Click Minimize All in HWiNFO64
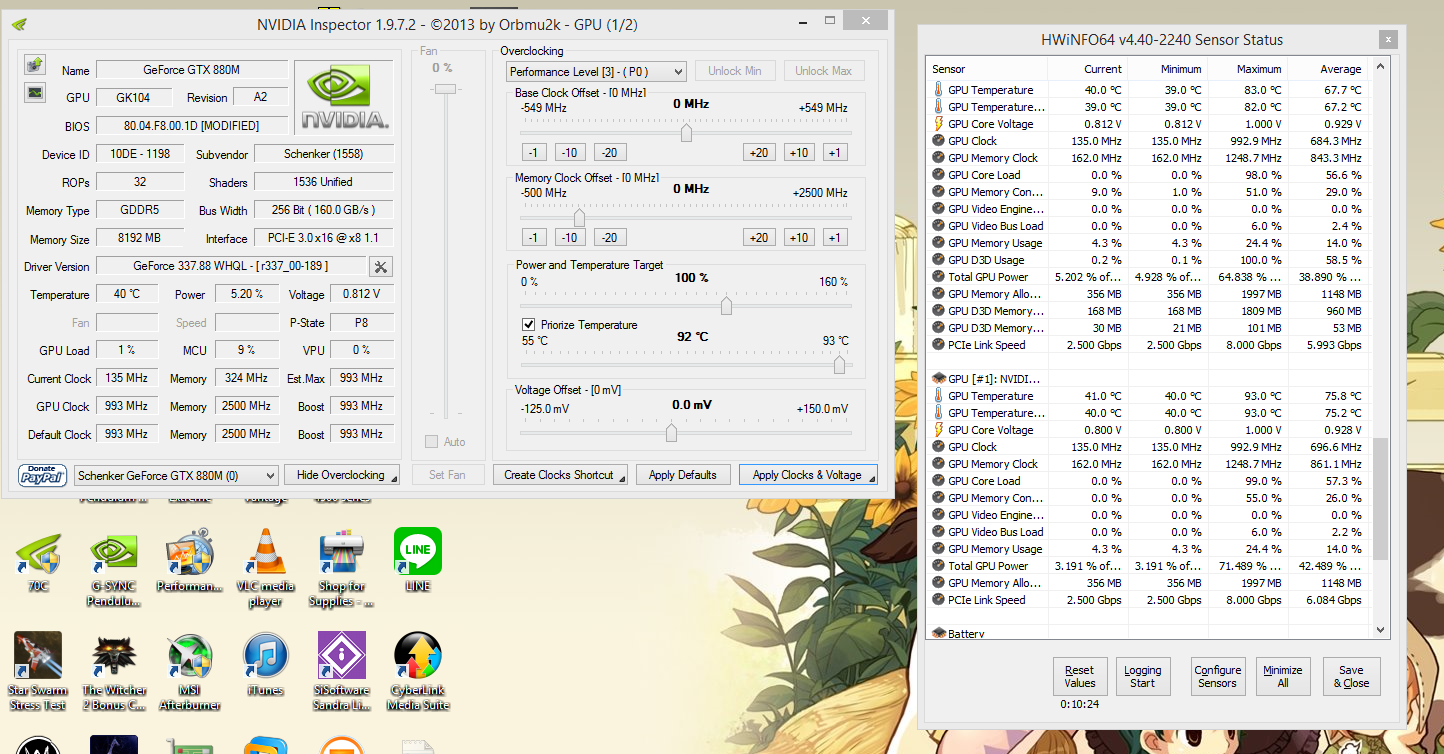This screenshot has height=754, width=1444. [x=1283, y=677]
